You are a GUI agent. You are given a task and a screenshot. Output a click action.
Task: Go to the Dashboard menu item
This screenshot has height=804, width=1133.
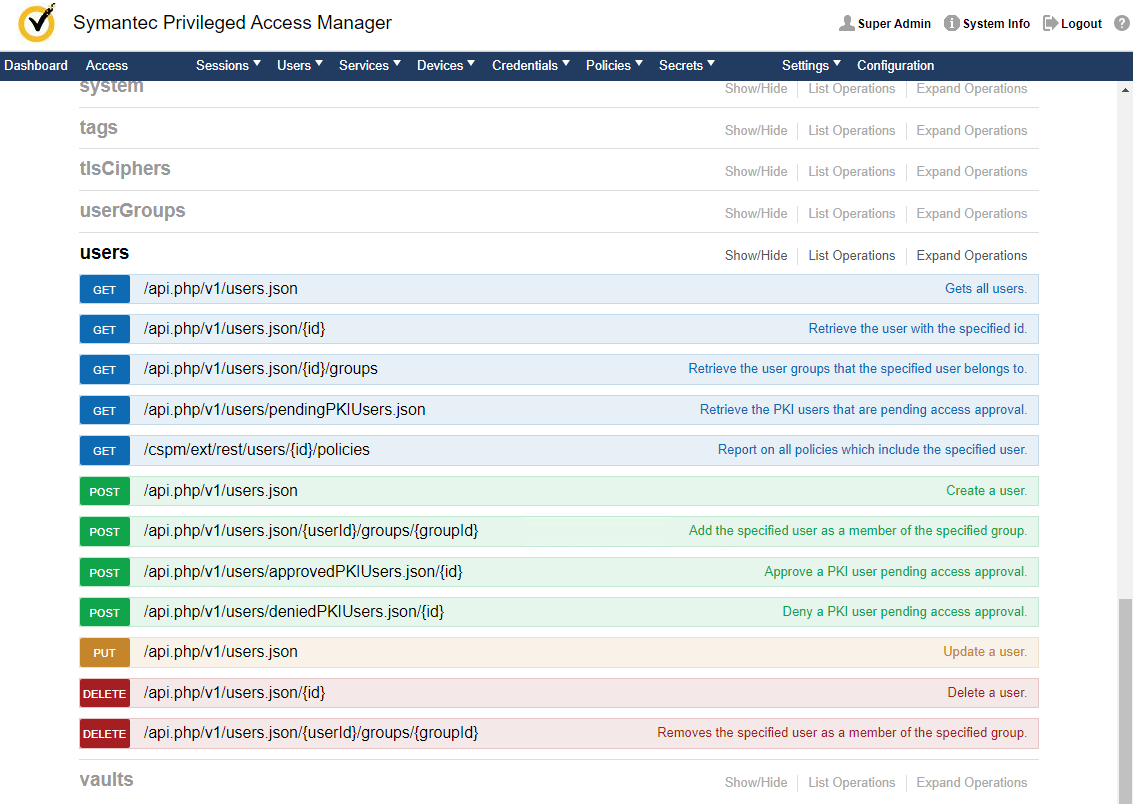point(36,65)
